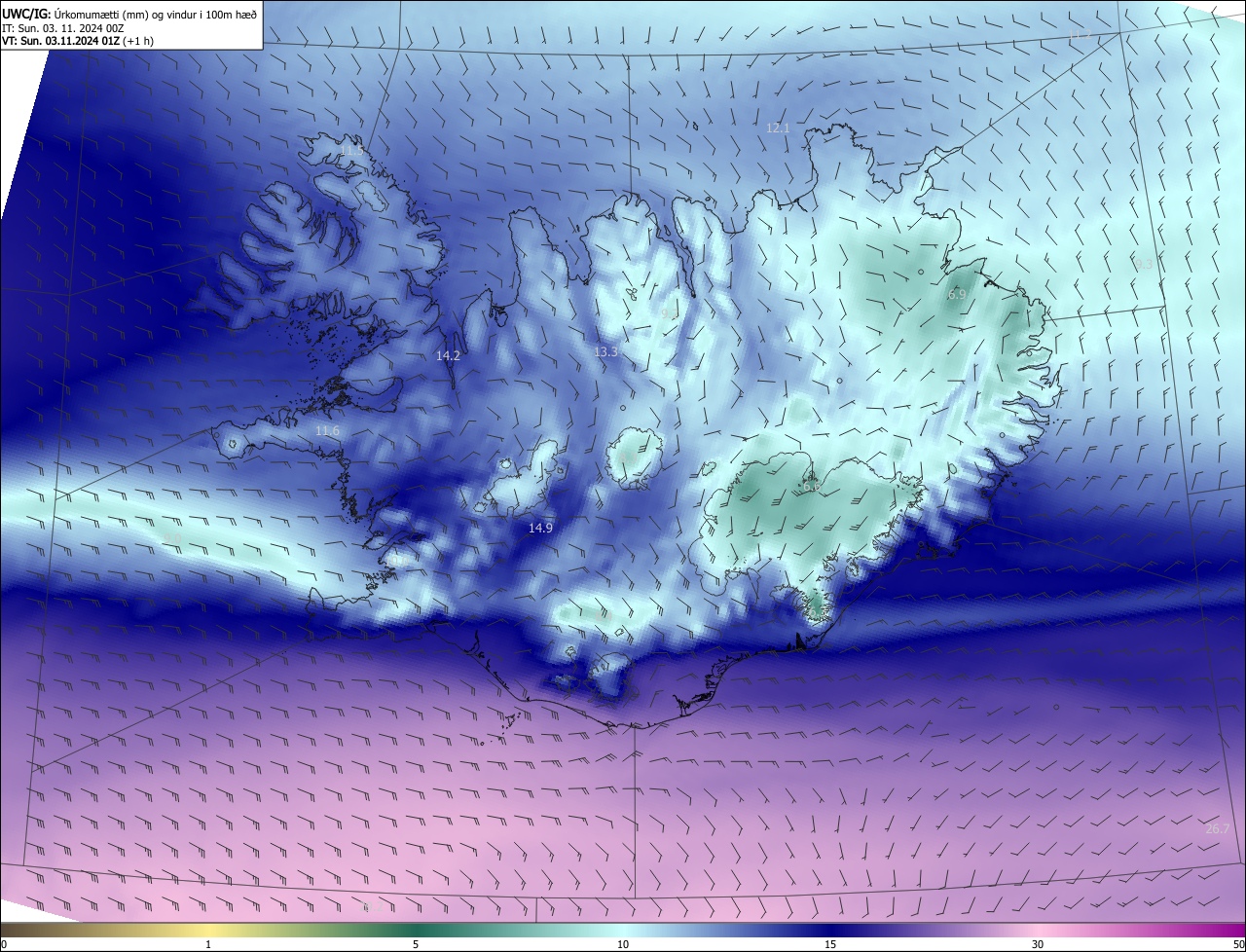The height and width of the screenshot is (952, 1246).
Task: Click the 13.3 value label in north Iceland
Action: (605, 351)
